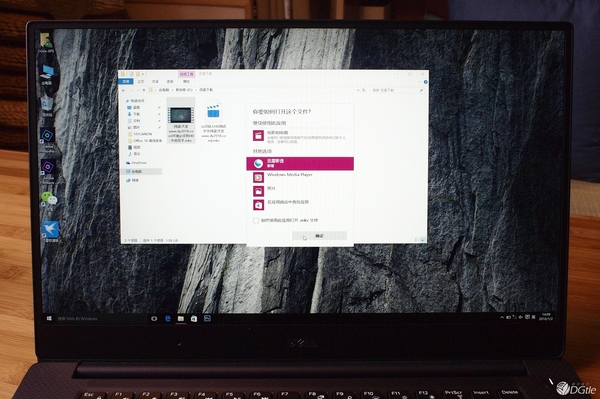Viewport: 600px width, 399px height.
Task: Switch to large icons view in status bar
Action: pyautogui.click(x=422, y=239)
